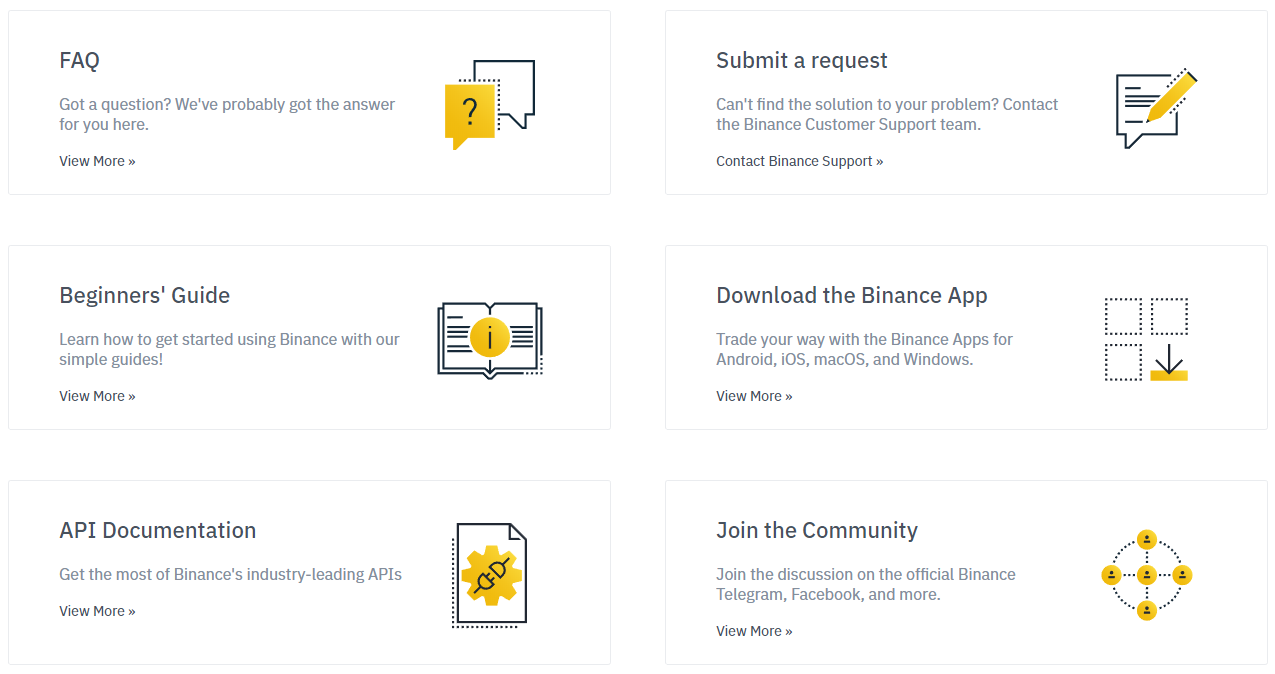Click the text 'Got a question? We've probably got the answer'
1275x674 pixels.
click(x=227, y=104)
